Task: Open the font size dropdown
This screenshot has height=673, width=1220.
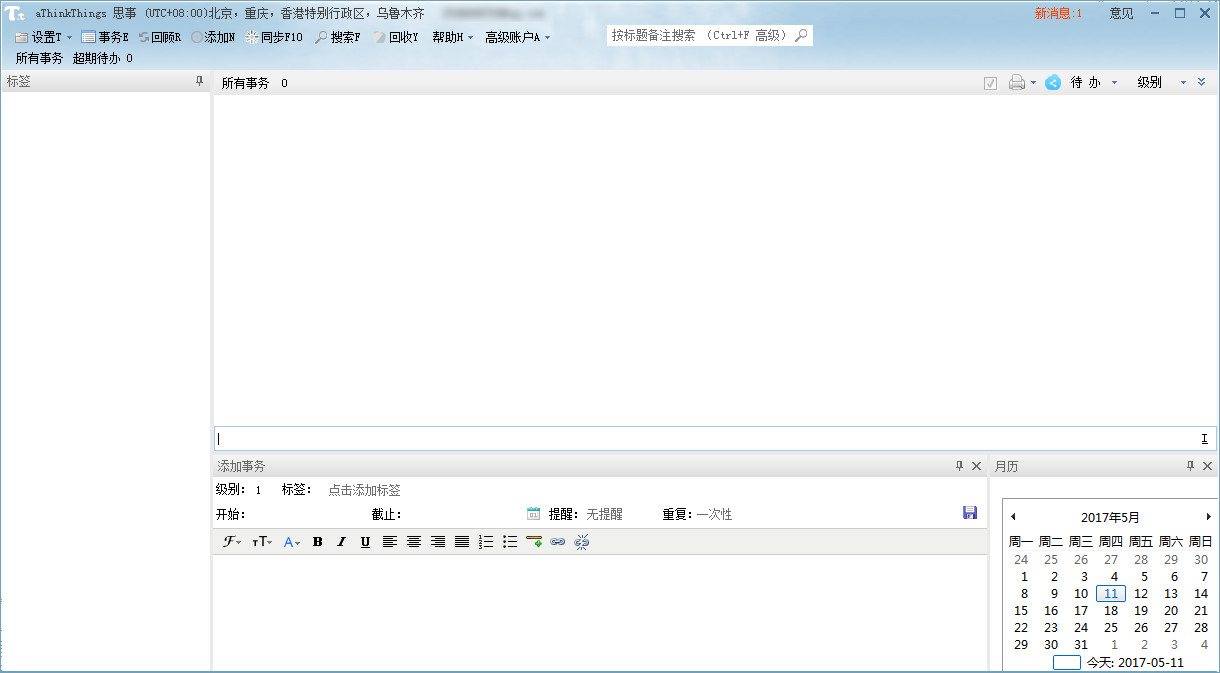Action: coord(262,542)
